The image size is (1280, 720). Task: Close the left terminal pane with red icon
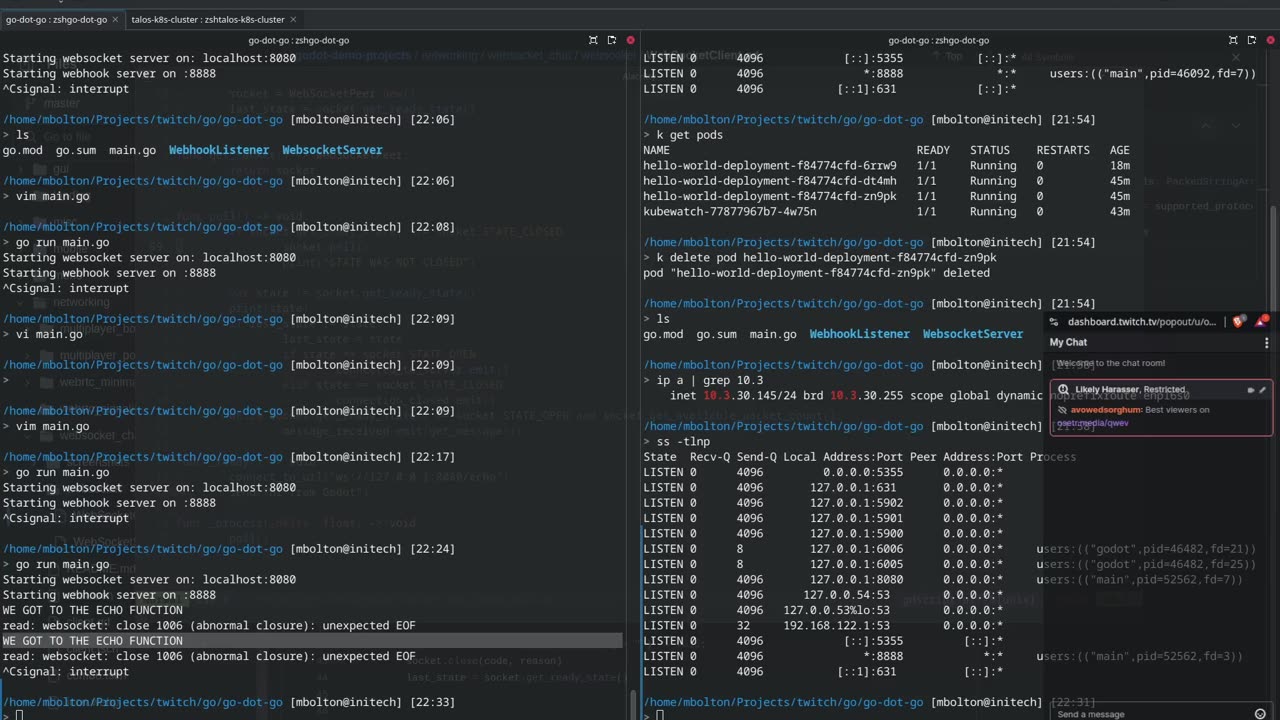(x=630, y=40)
